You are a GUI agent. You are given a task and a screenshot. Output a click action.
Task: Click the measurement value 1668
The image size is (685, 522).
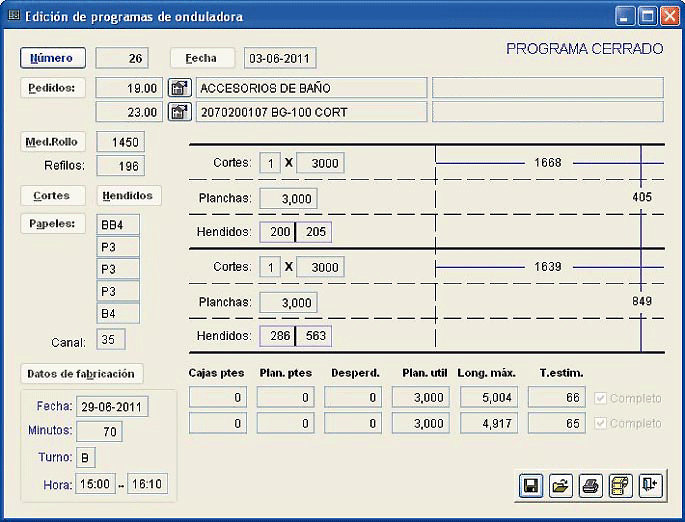[548, 162]
